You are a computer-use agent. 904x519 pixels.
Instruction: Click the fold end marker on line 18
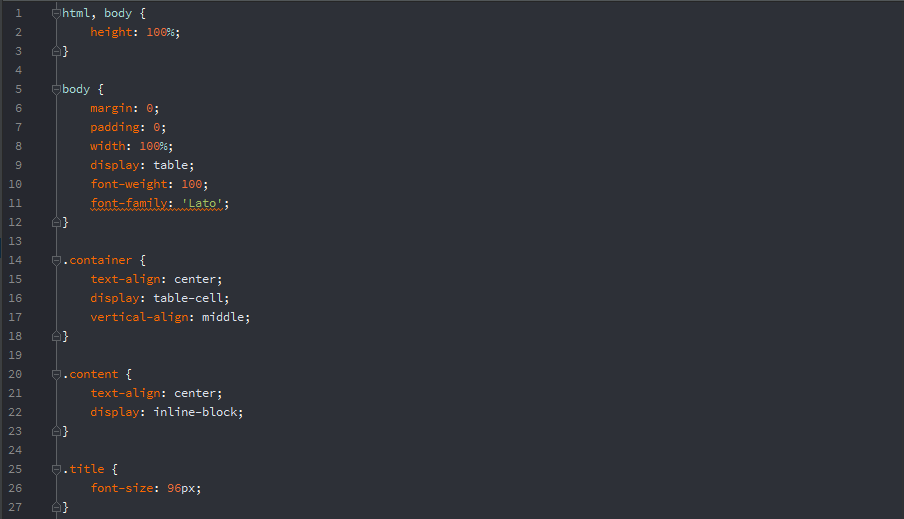57,336
